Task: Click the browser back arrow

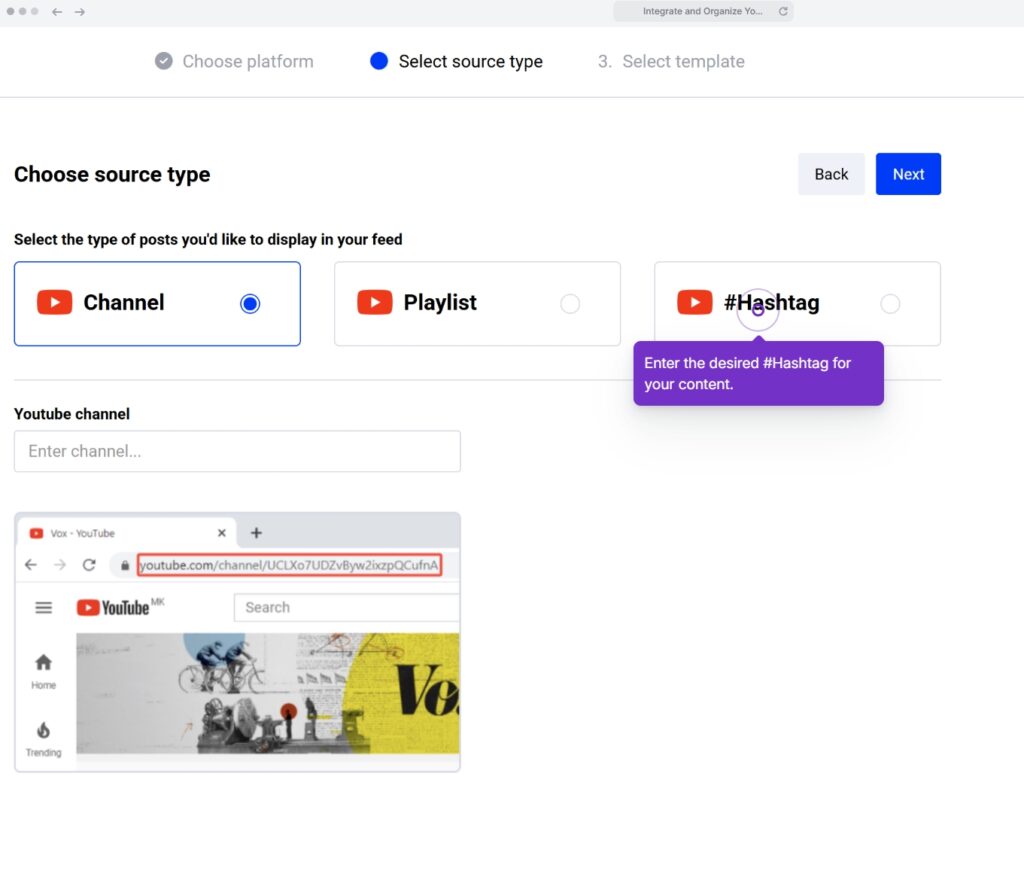Action: [57, 12]
